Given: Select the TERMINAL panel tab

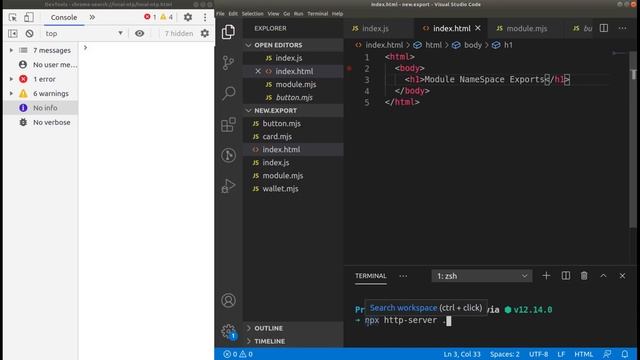Looking at the screenshot, I should pyautogui.click(x=371, y=276).
